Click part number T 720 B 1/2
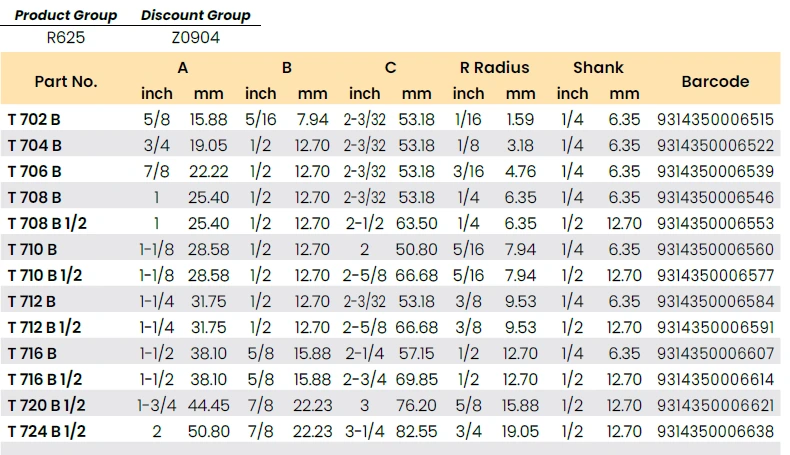 tap(46, 405)
